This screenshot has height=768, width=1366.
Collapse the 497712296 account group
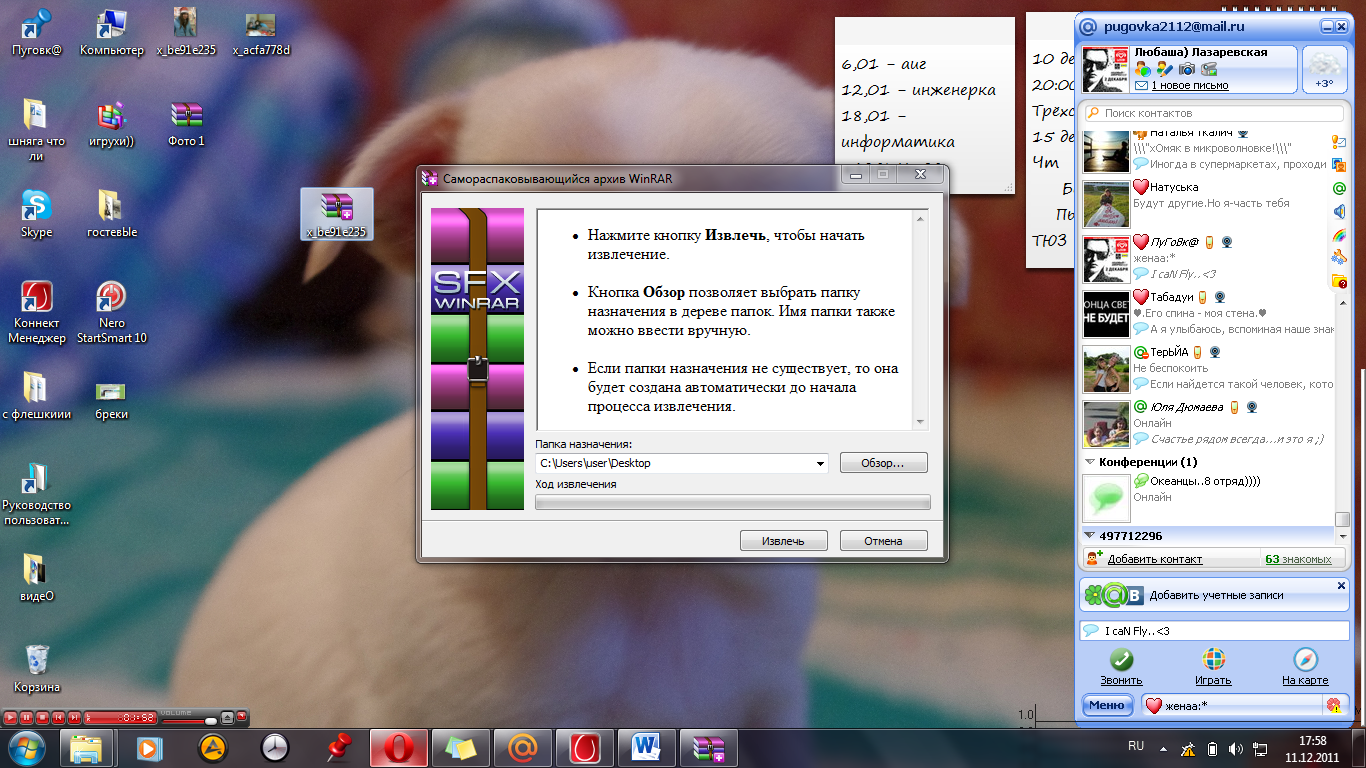[1089, 536]
